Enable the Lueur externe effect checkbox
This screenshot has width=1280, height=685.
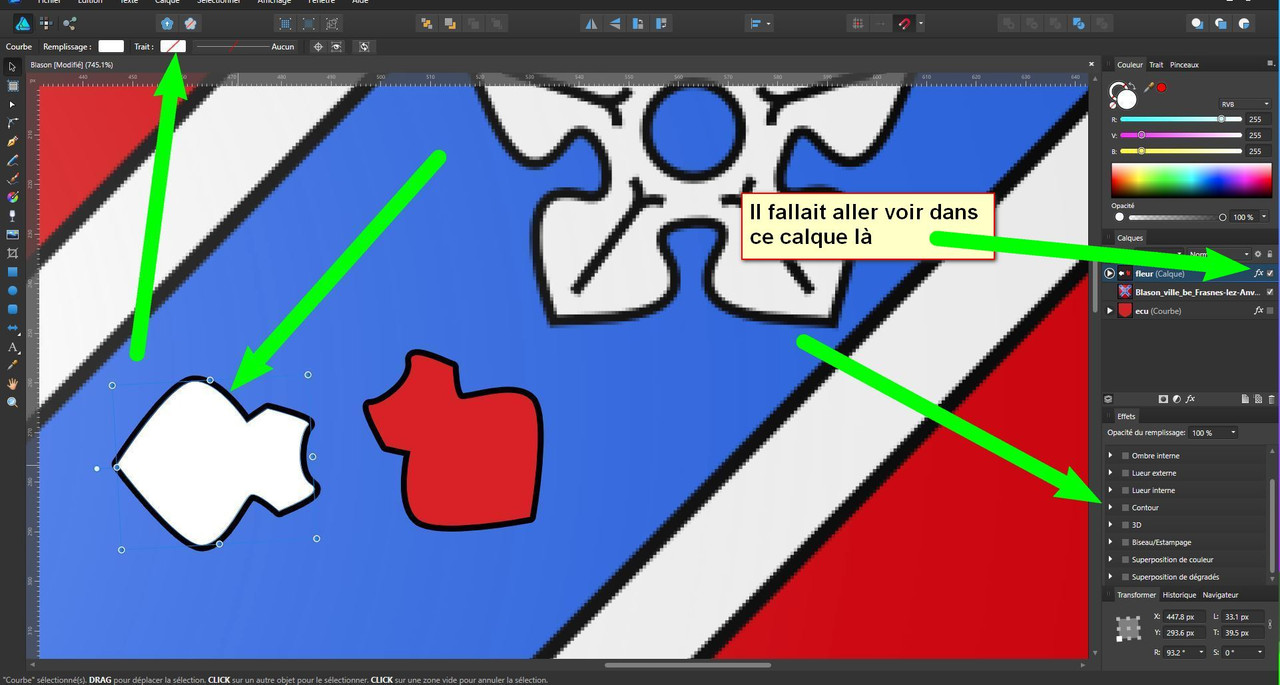pyautogui.click(x=1125, y=473)
